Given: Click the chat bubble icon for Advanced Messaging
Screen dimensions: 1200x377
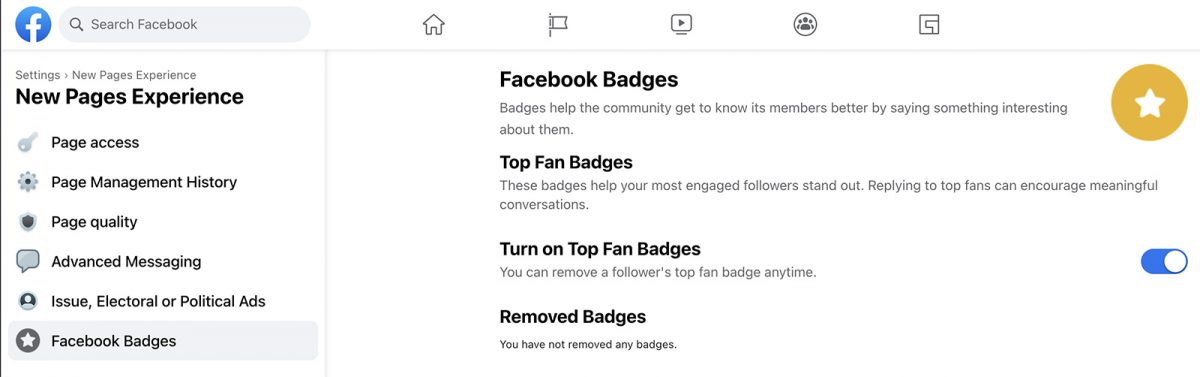Looking at the screenshot, I should click(28, 262).
